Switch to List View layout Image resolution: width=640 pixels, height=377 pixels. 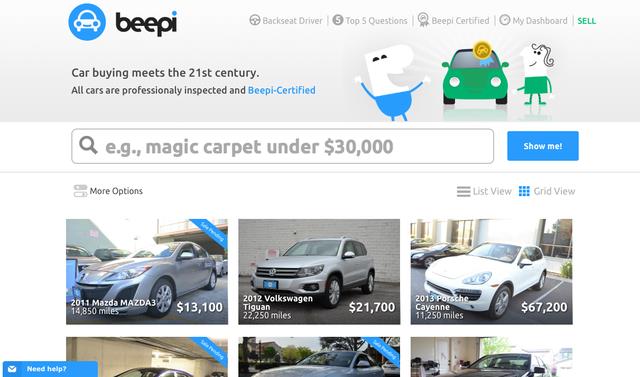click(484, 191)
